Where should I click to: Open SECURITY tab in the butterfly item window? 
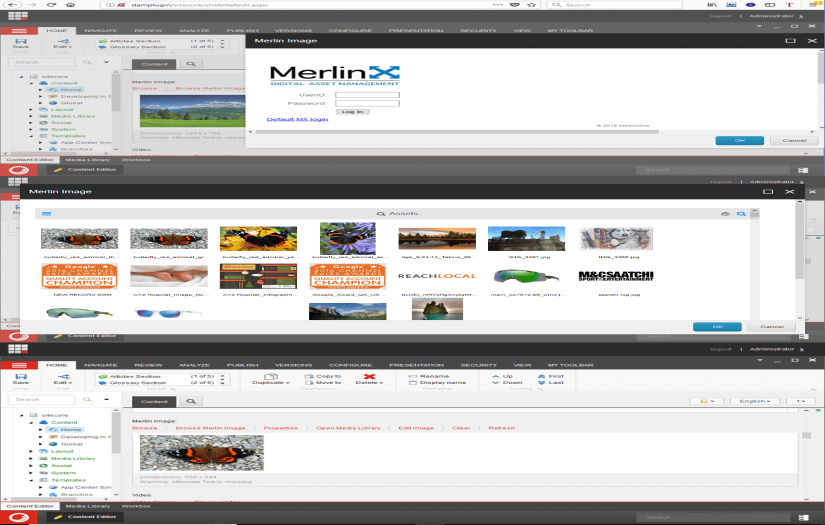tap(478, 365)
